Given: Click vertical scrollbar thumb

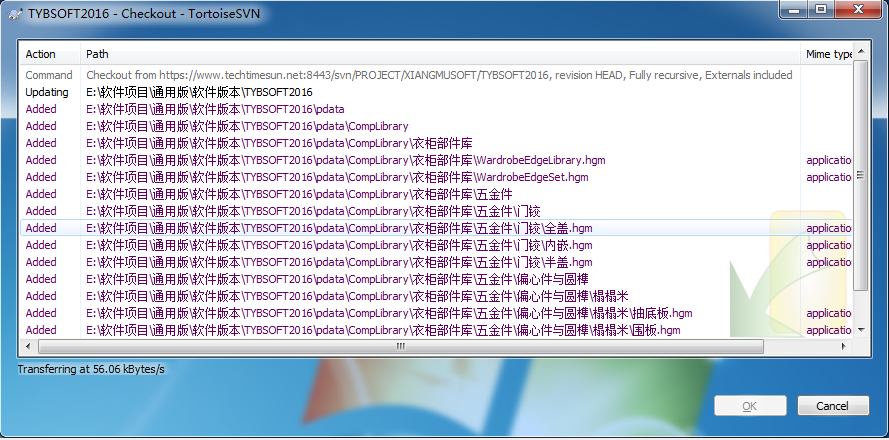Looking at the screenshot, I should point(861,175).
